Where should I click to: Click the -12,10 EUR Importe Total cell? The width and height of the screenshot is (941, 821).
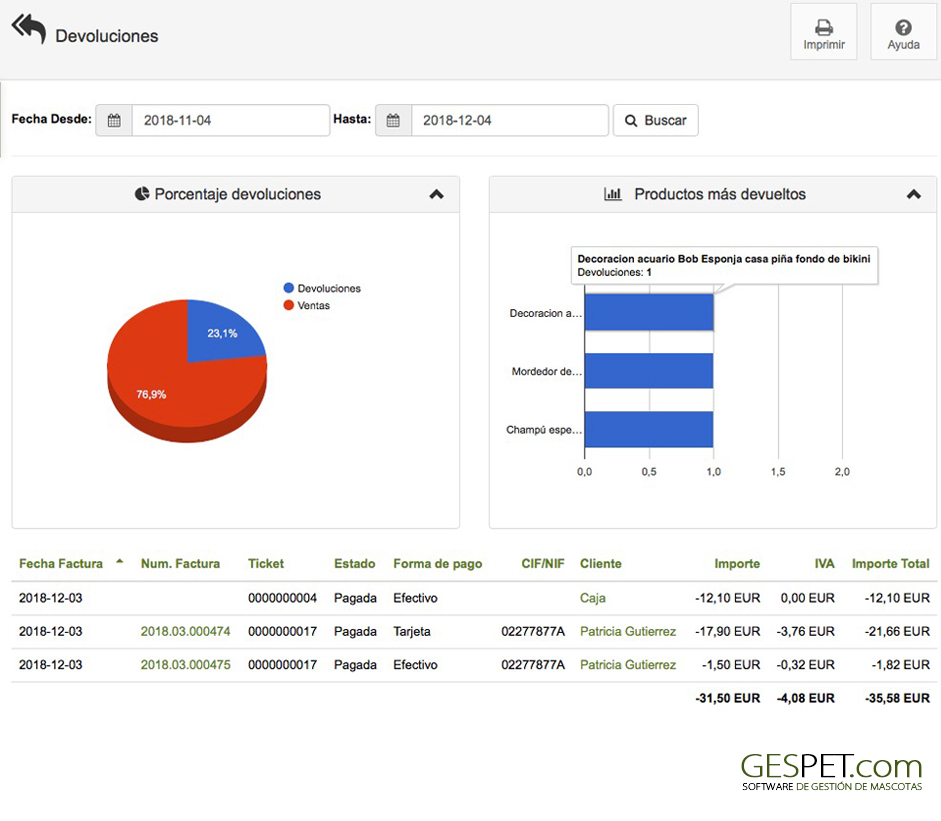pos(897,598)
